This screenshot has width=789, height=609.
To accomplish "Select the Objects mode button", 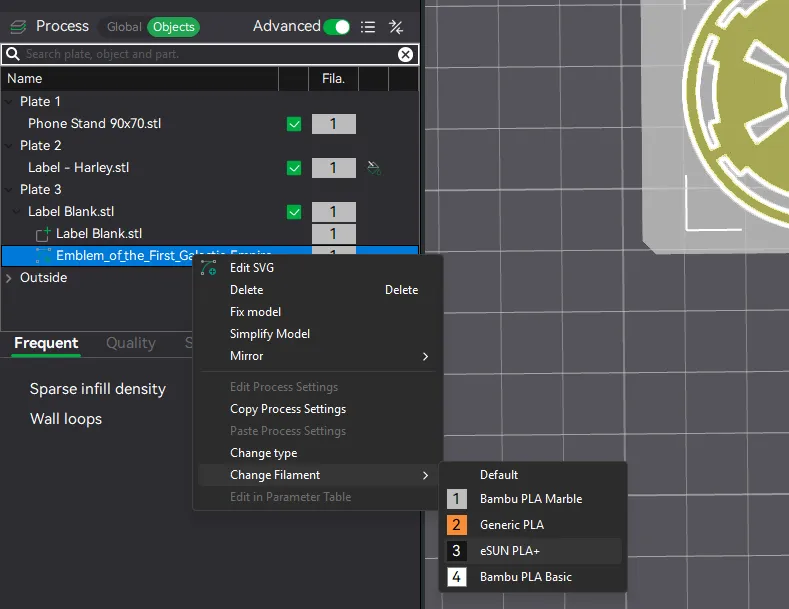I will 174,27.
